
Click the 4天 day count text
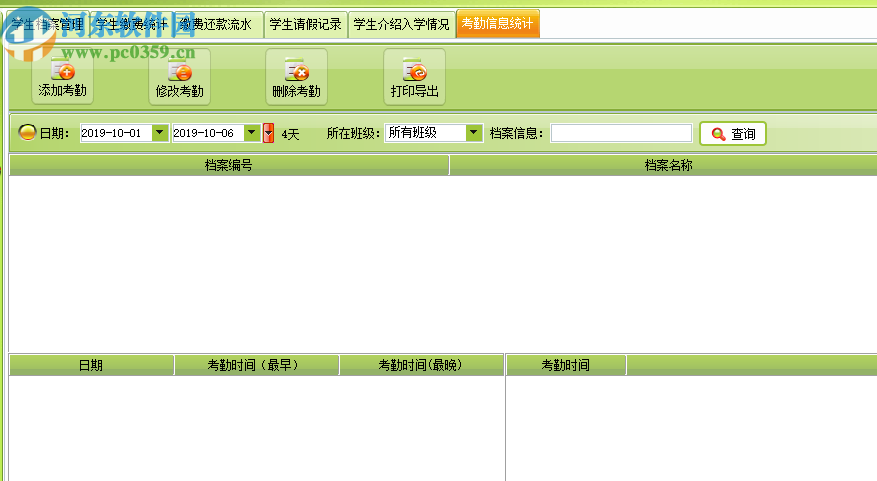click(290, 134)
